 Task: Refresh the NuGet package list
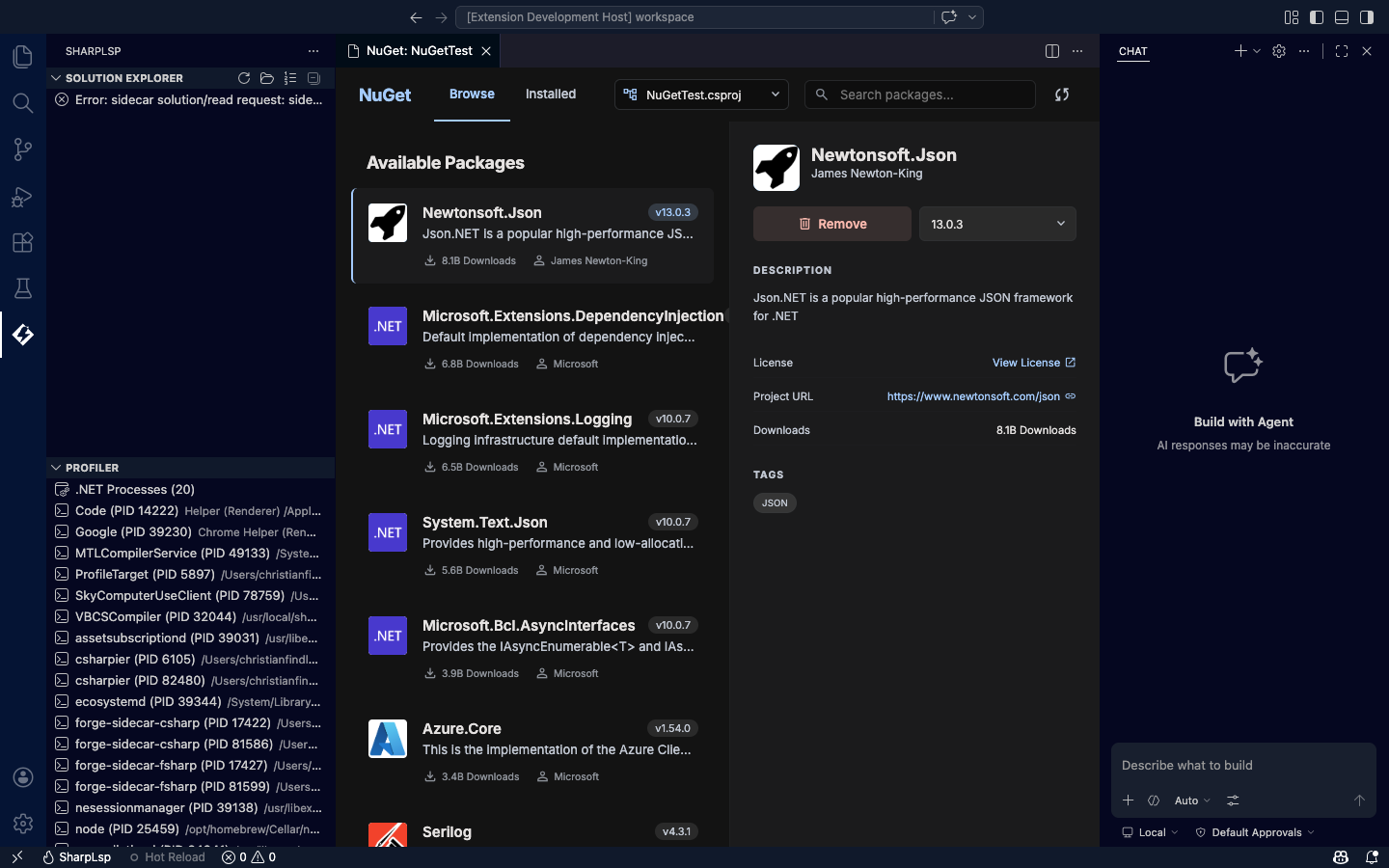point(1062,95)
